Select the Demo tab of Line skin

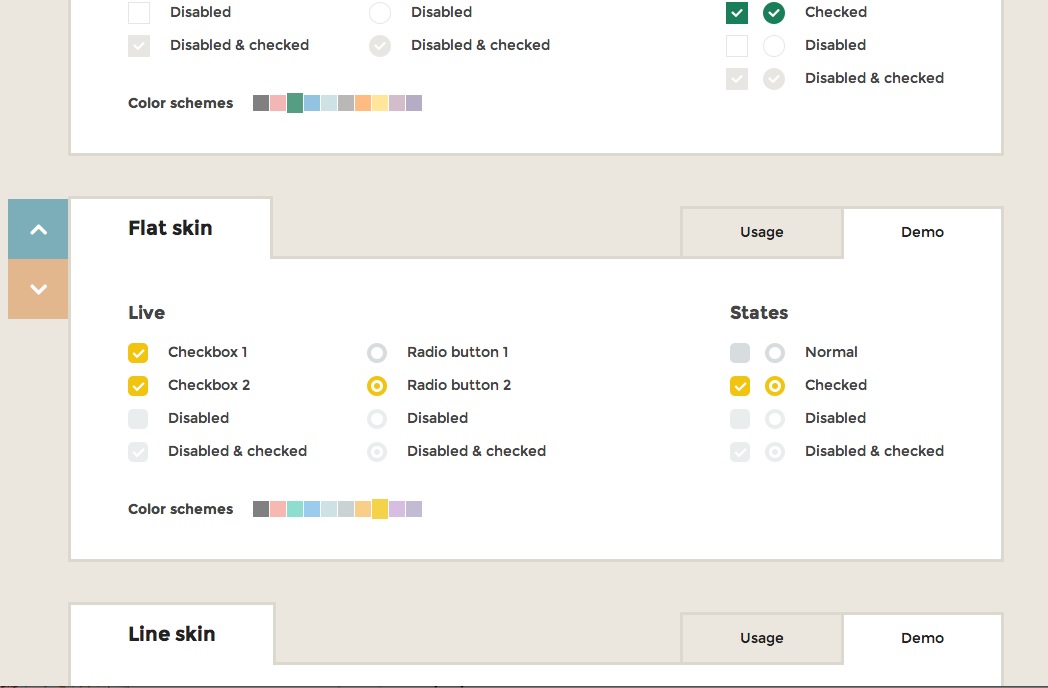(x=922, y=638)
